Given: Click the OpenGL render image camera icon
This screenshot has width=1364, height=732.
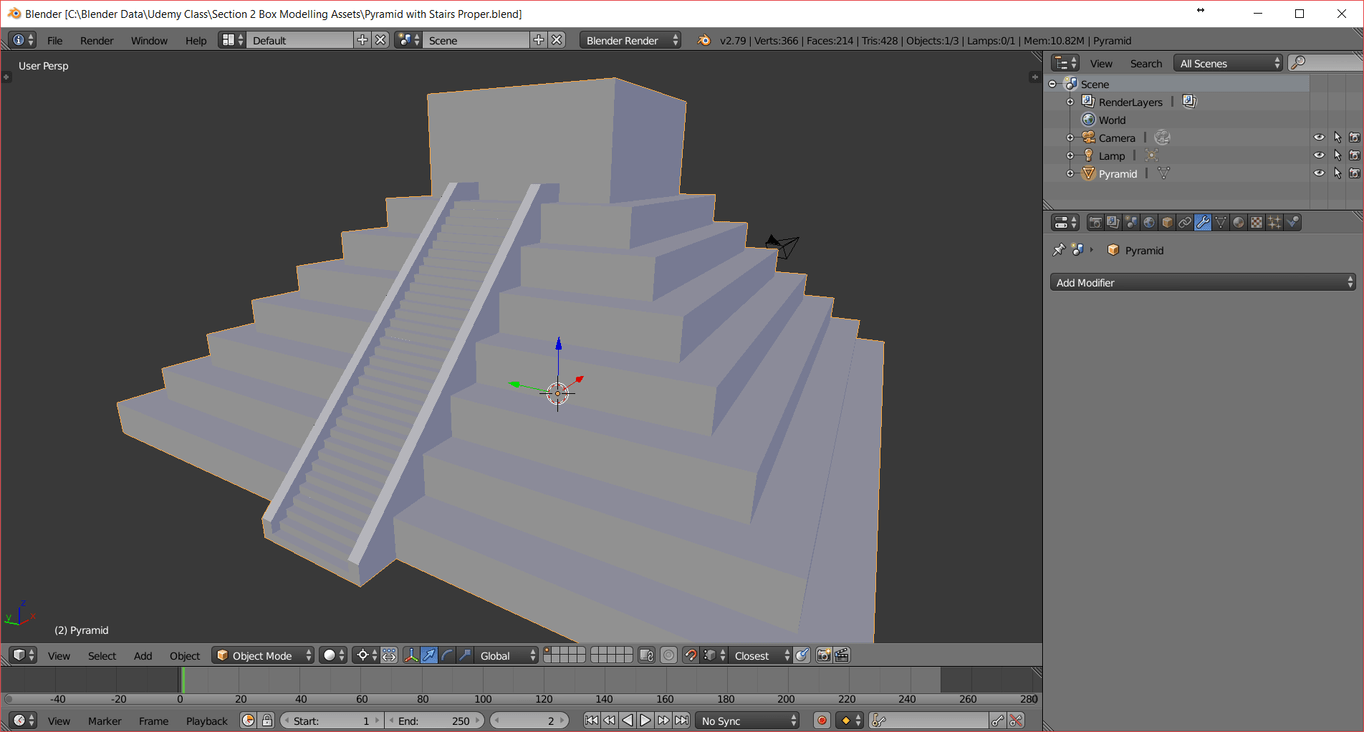Looking at the screenshot, I should point(824,655).
